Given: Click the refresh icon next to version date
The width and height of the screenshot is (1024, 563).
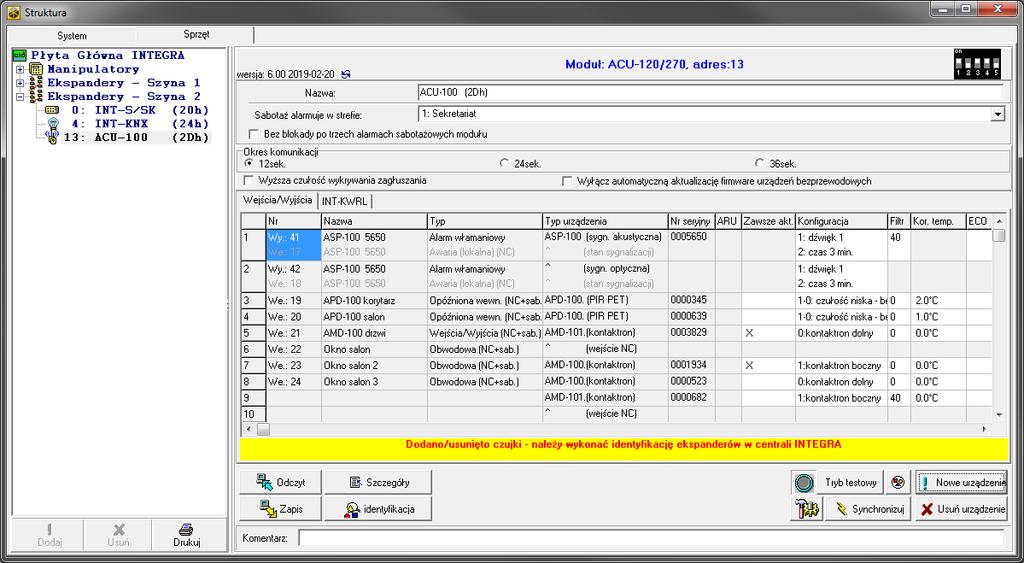Looking at the screenshot, I should [x=346, y=75].
